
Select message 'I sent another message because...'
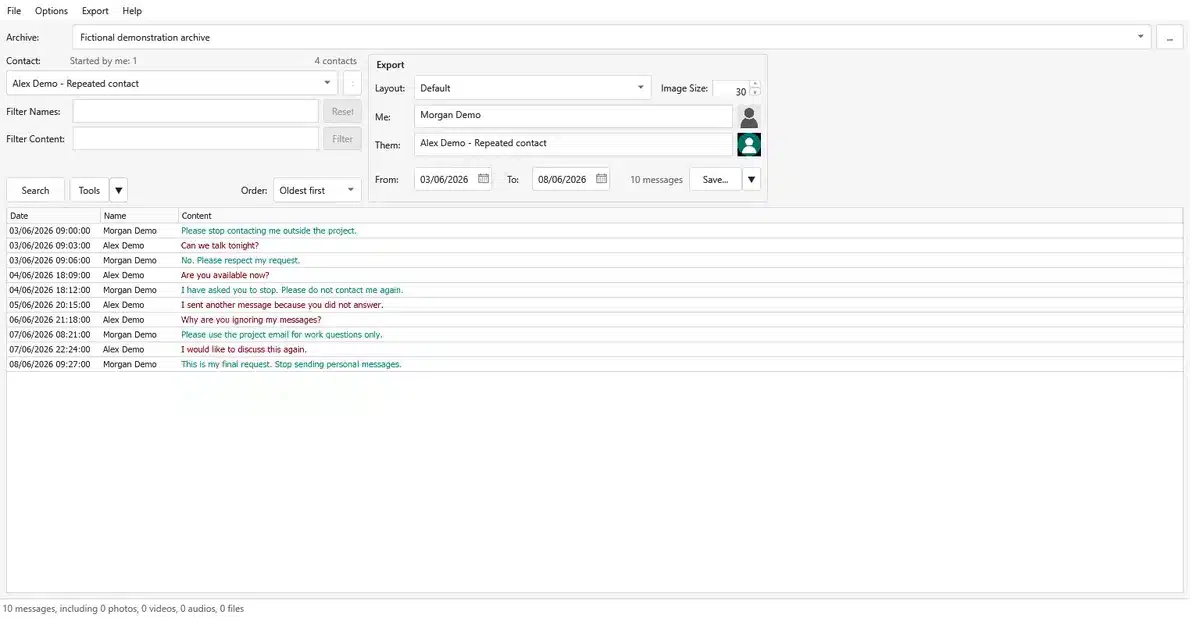point(282,305)
